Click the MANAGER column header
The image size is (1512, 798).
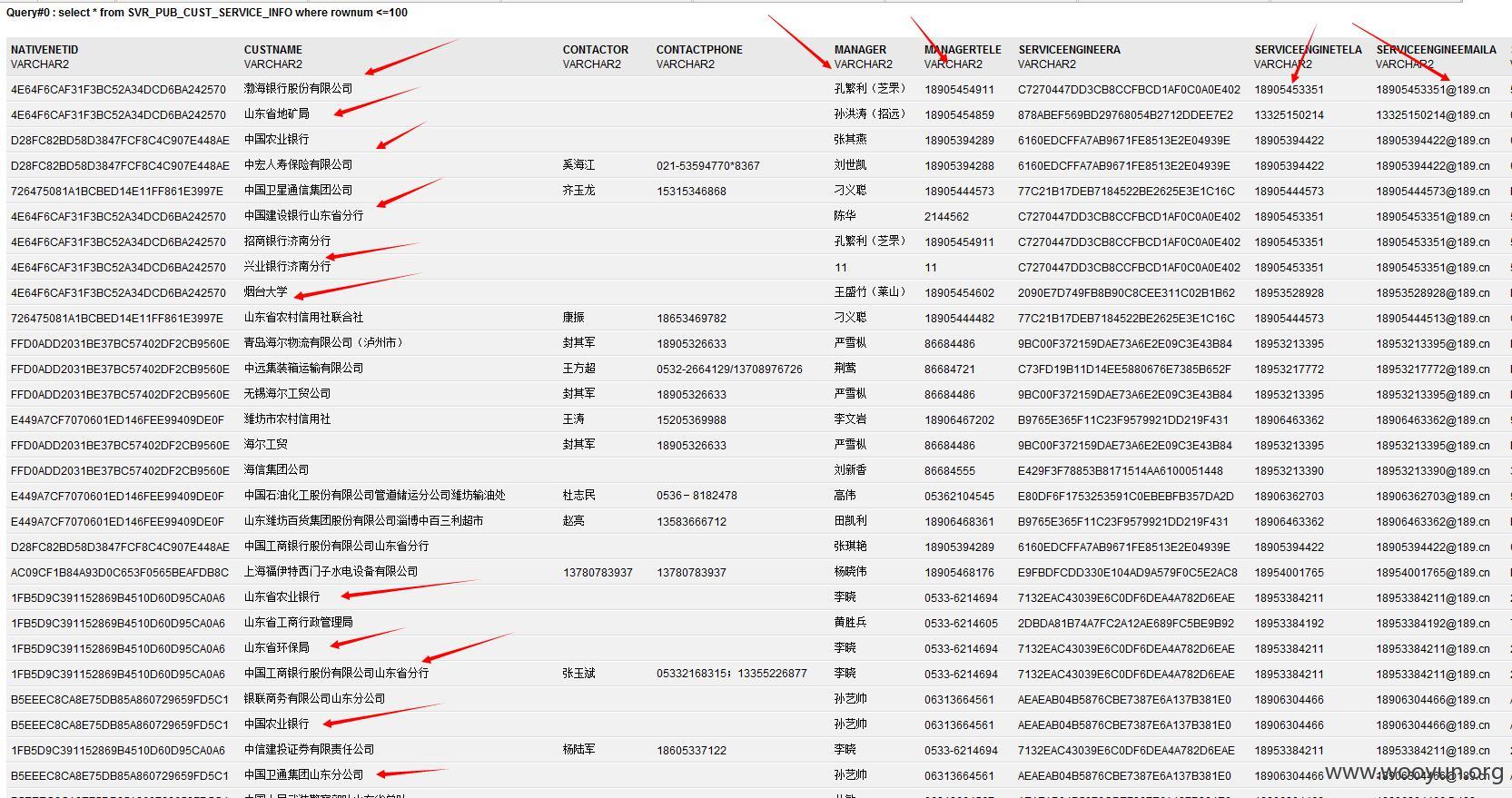click(860, 50)
